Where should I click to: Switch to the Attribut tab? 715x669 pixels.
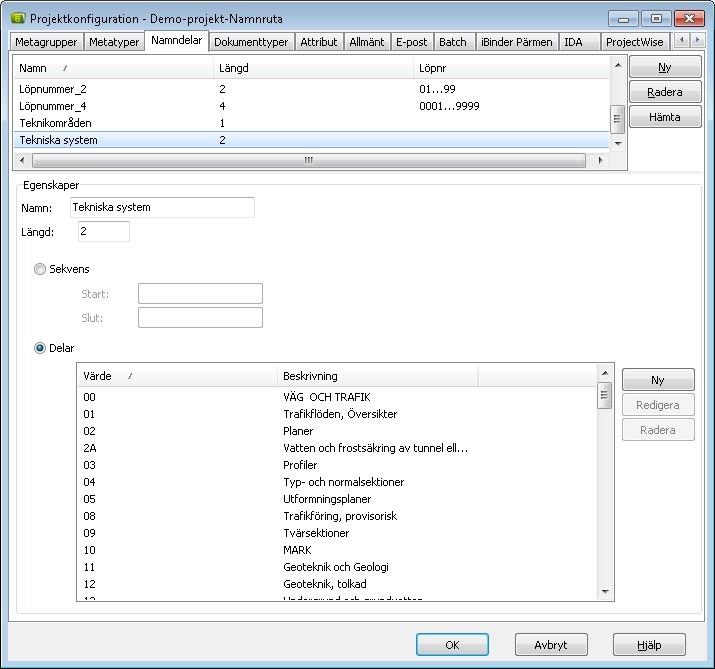pyautogui.click(x=319, y=42)
